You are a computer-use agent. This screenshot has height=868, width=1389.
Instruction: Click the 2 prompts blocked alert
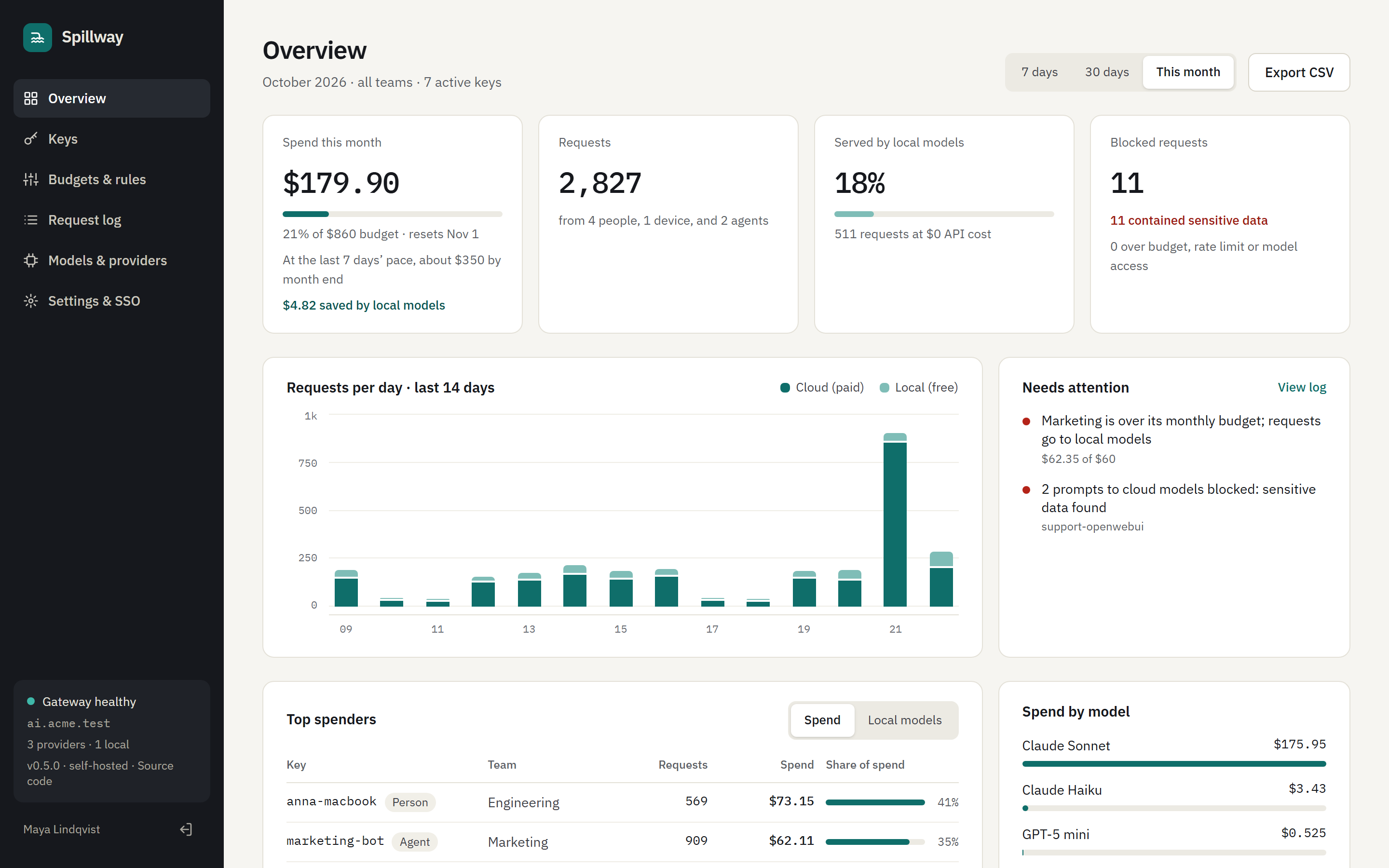(1174, 507)
